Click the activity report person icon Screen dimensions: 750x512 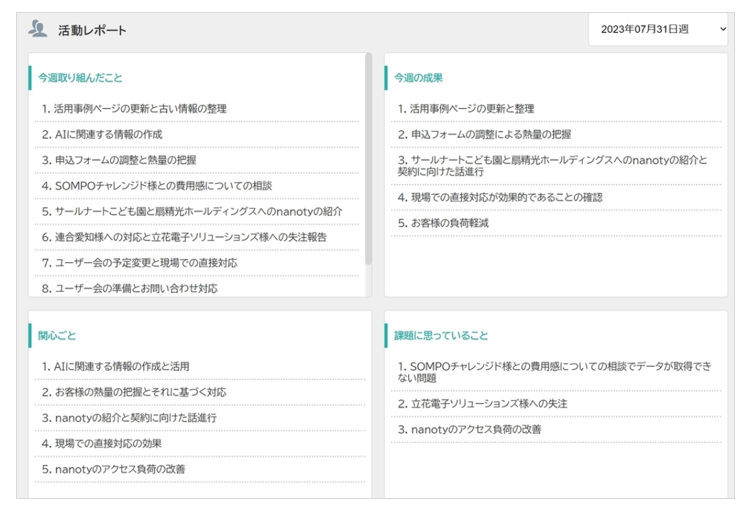tap(37, 29)
